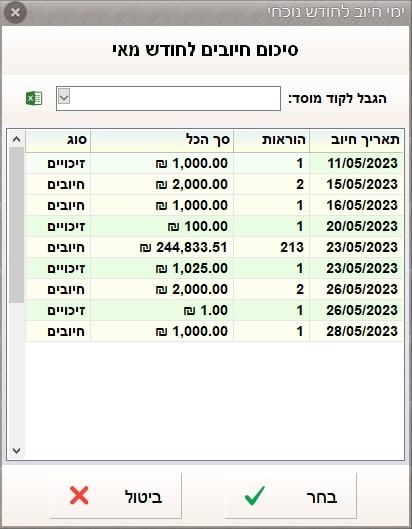The width and height of the screenshot is (412, 529).
Task: Close the dialog with the title-bar X
Action: [15, 13]
